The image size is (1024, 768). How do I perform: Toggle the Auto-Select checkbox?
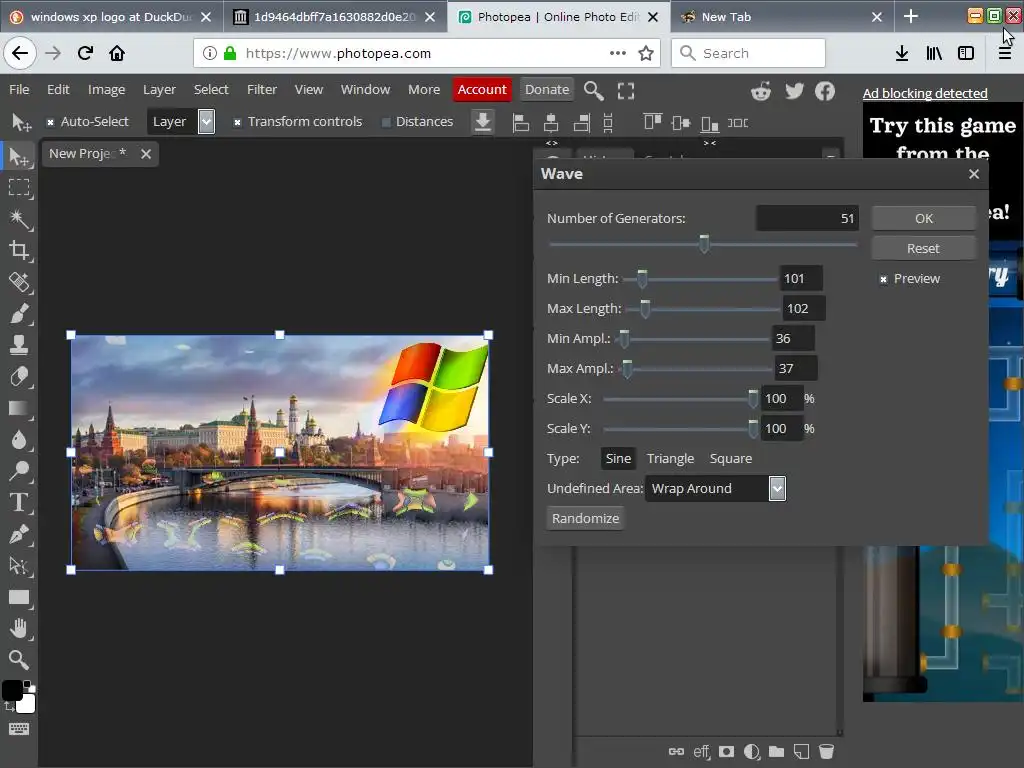tap(50, 122)
